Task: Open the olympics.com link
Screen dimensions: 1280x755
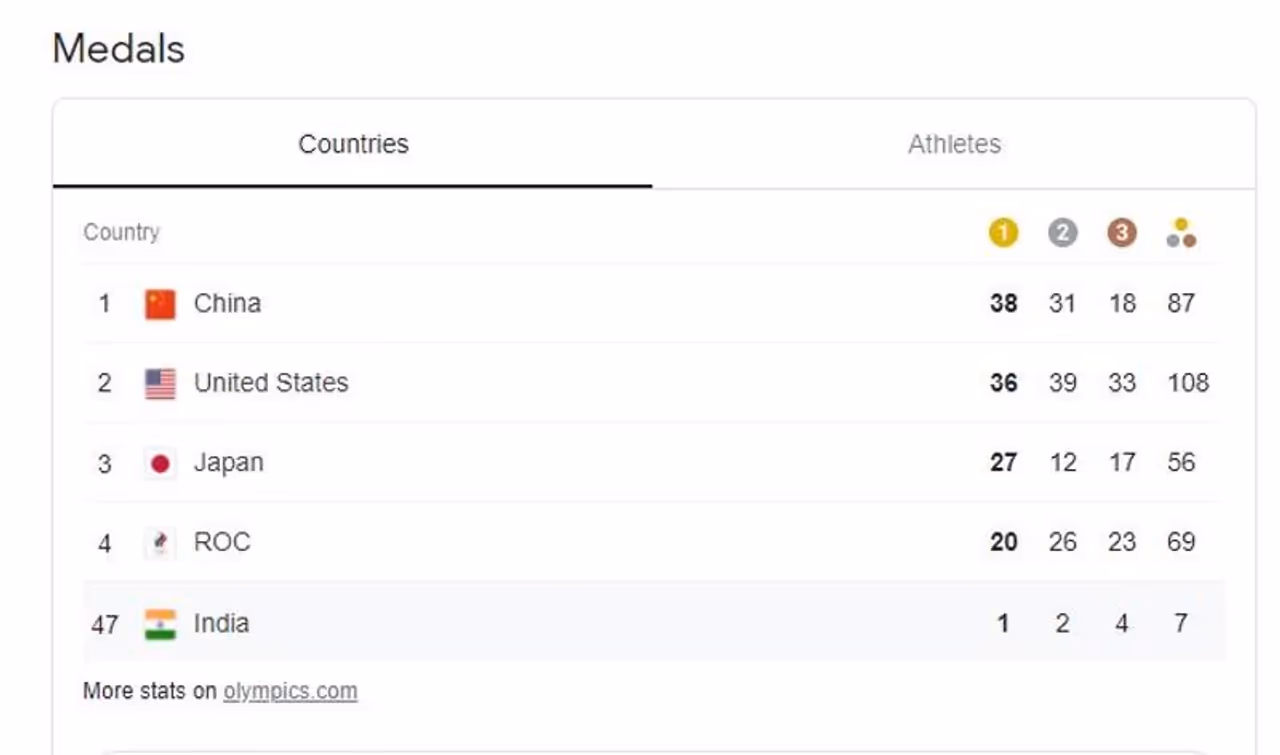Action: [x=290, y=691]
